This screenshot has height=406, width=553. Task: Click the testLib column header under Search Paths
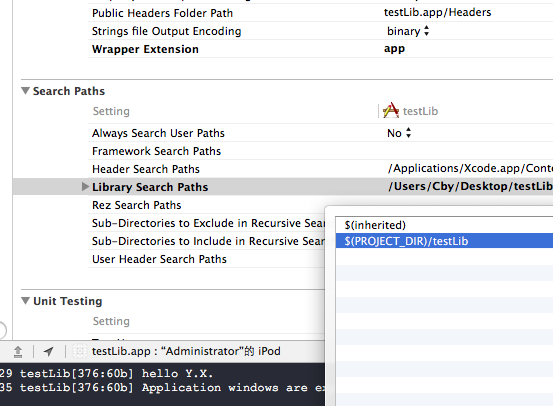pyautogui.click(x=420, y=111)
